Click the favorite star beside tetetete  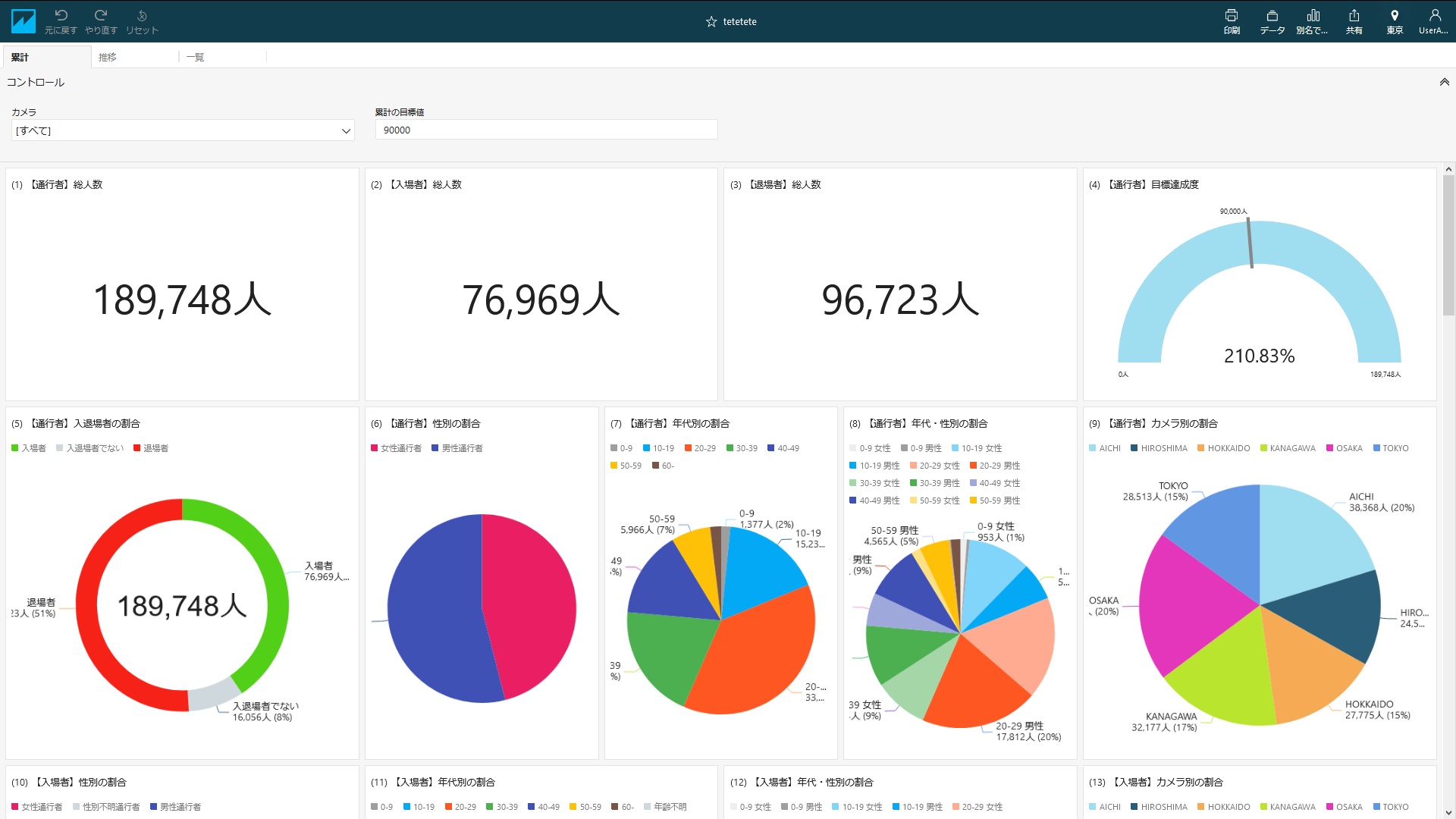coord(711,22)
